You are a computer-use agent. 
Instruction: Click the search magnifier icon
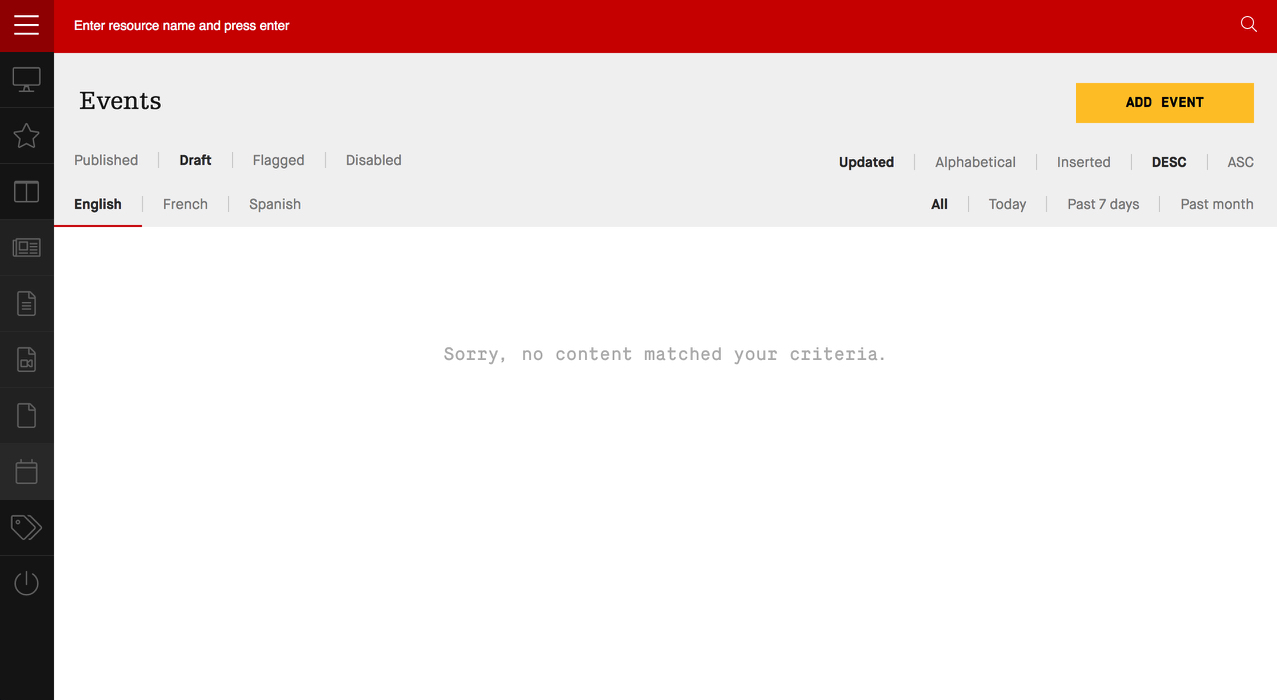coord(1249,25)
